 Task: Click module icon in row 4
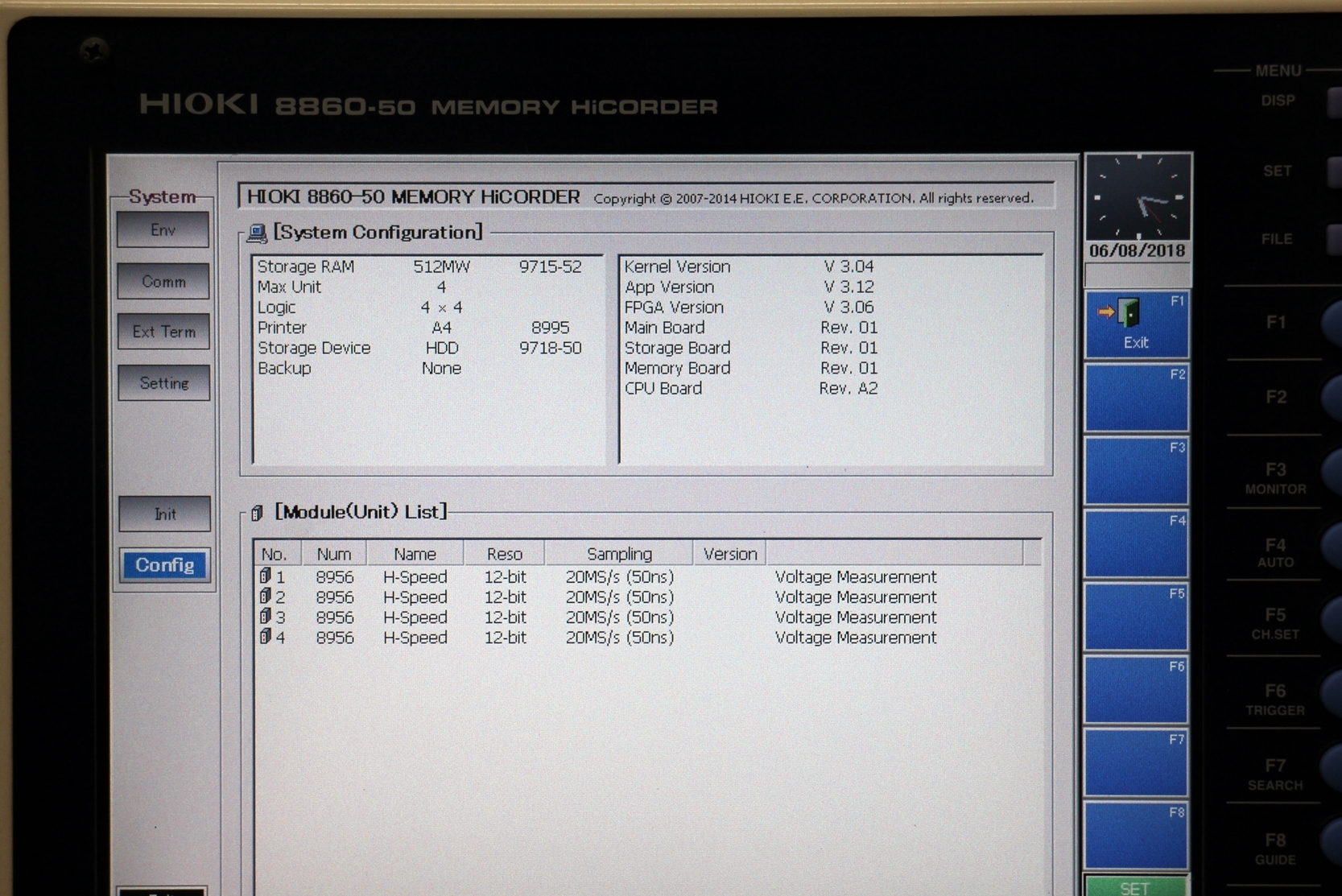tap(265, 637)
